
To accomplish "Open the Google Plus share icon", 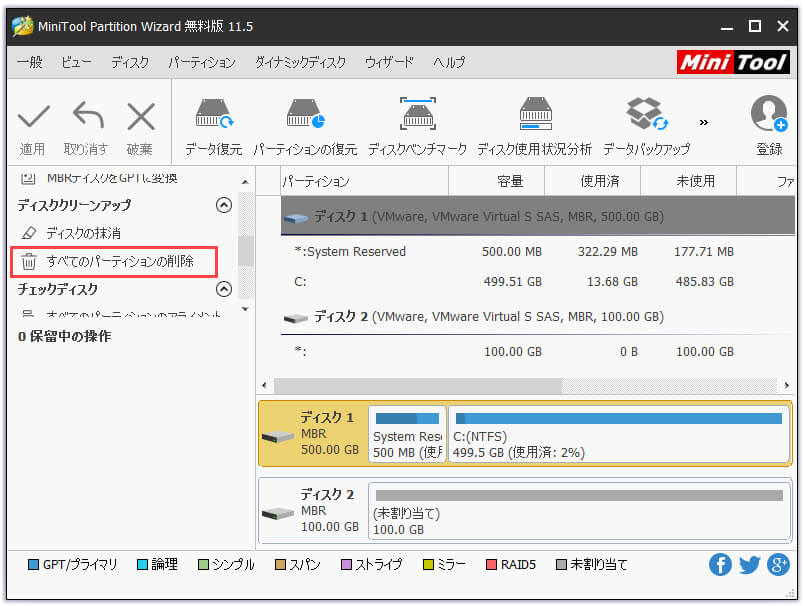I will pos(778,565).
